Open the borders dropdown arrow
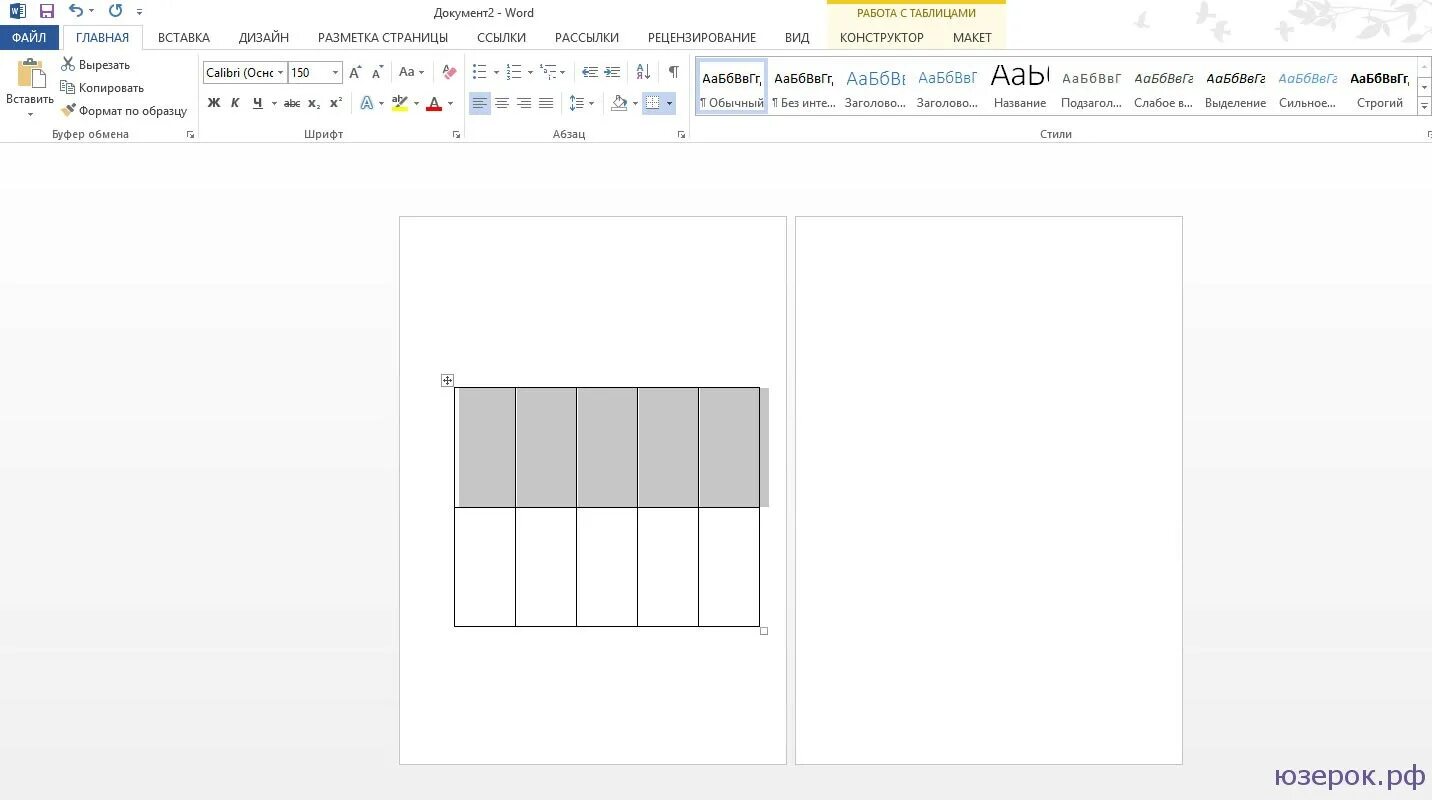This screenshot has width=1432, height=800. point(669,103)
